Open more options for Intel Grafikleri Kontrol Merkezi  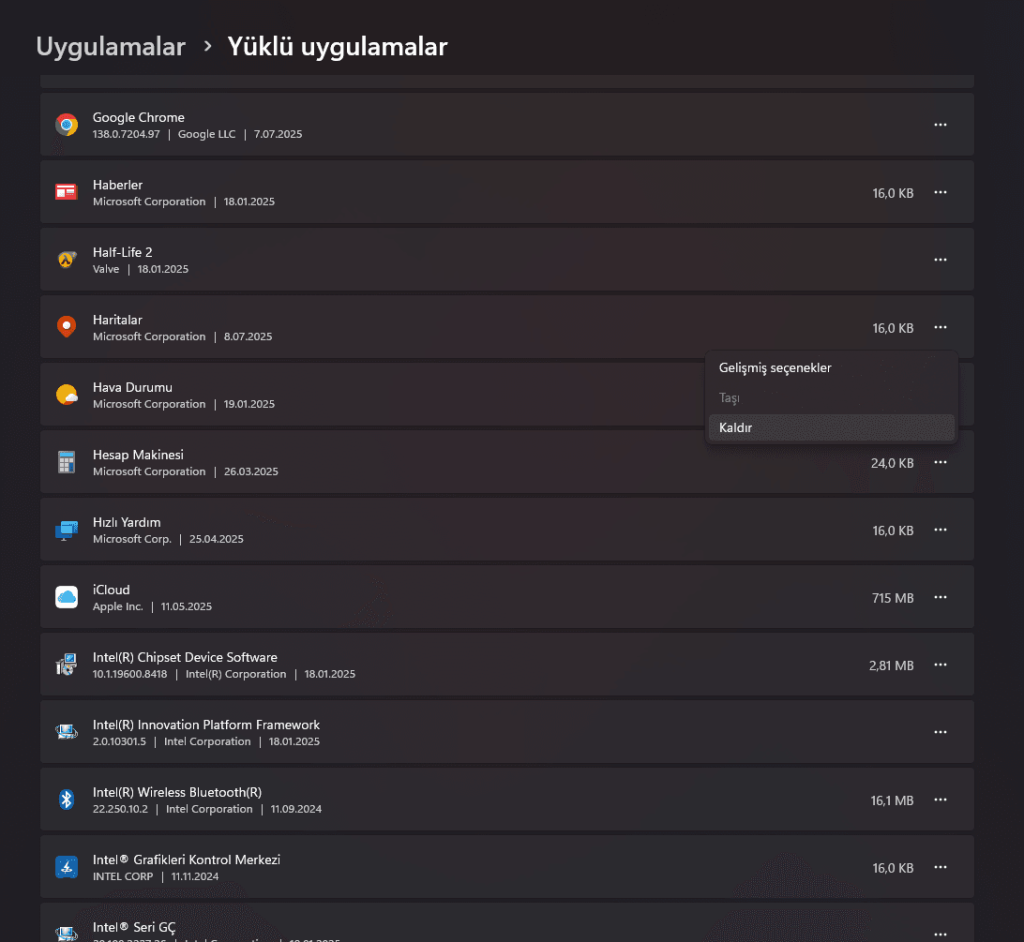940,868
